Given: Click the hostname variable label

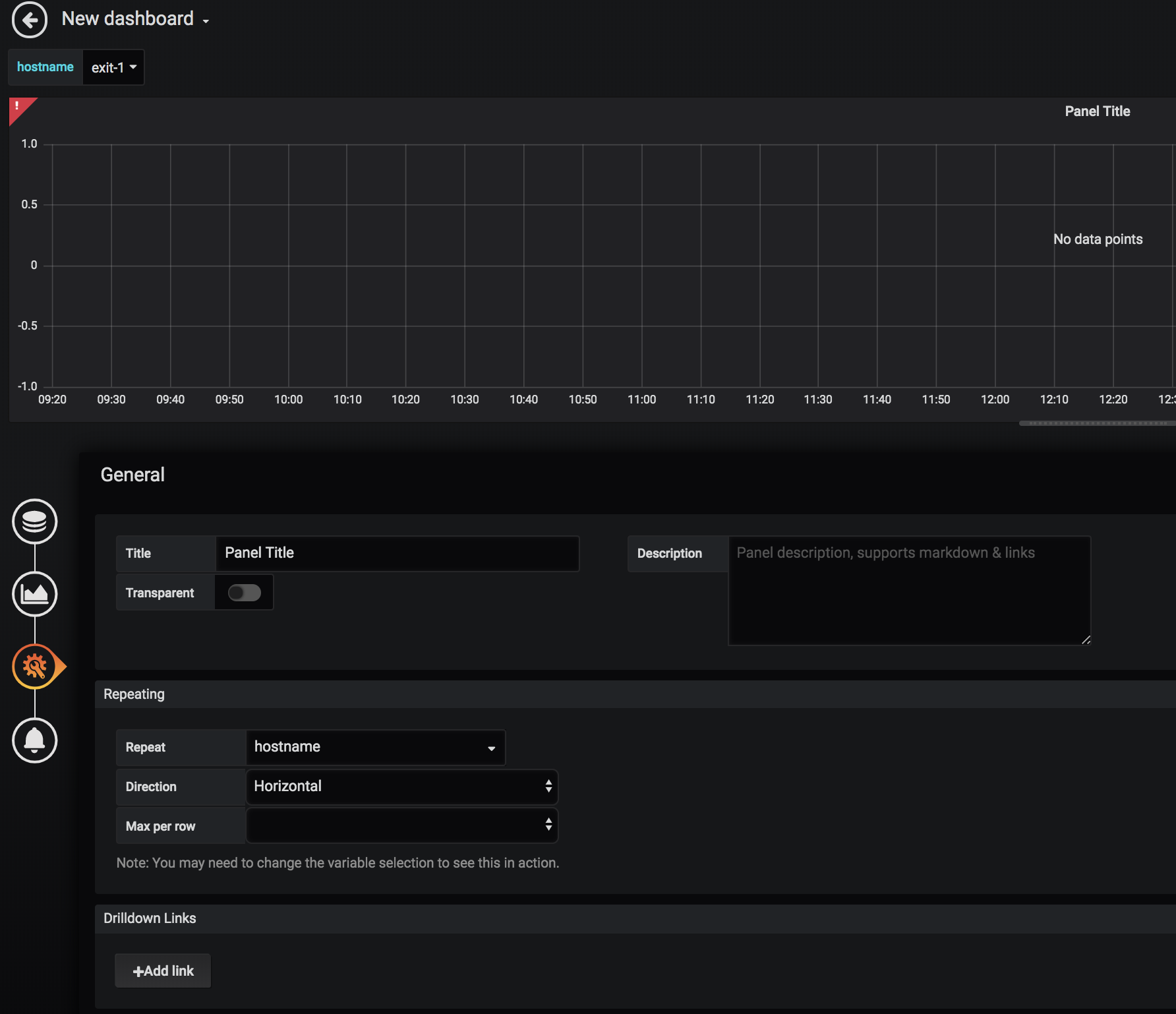Looking at the screenshot, I should point(45,67).
